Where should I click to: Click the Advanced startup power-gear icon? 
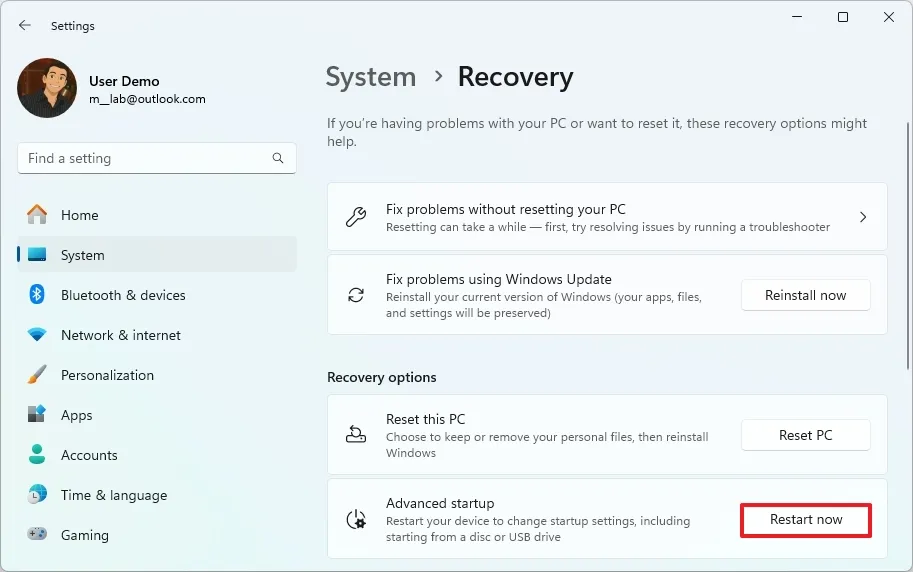356,519
